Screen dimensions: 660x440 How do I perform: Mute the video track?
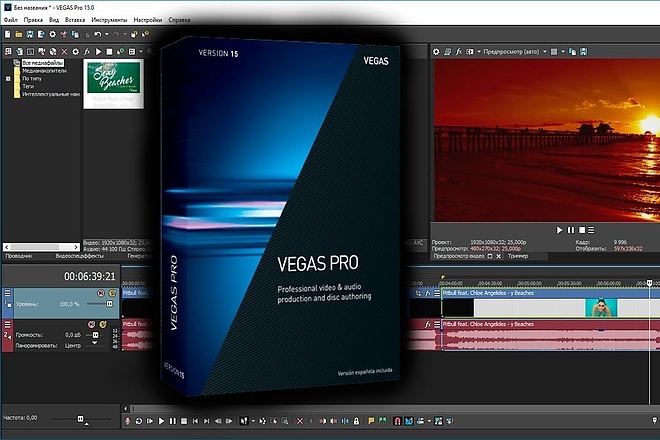(x=101, y=293)
